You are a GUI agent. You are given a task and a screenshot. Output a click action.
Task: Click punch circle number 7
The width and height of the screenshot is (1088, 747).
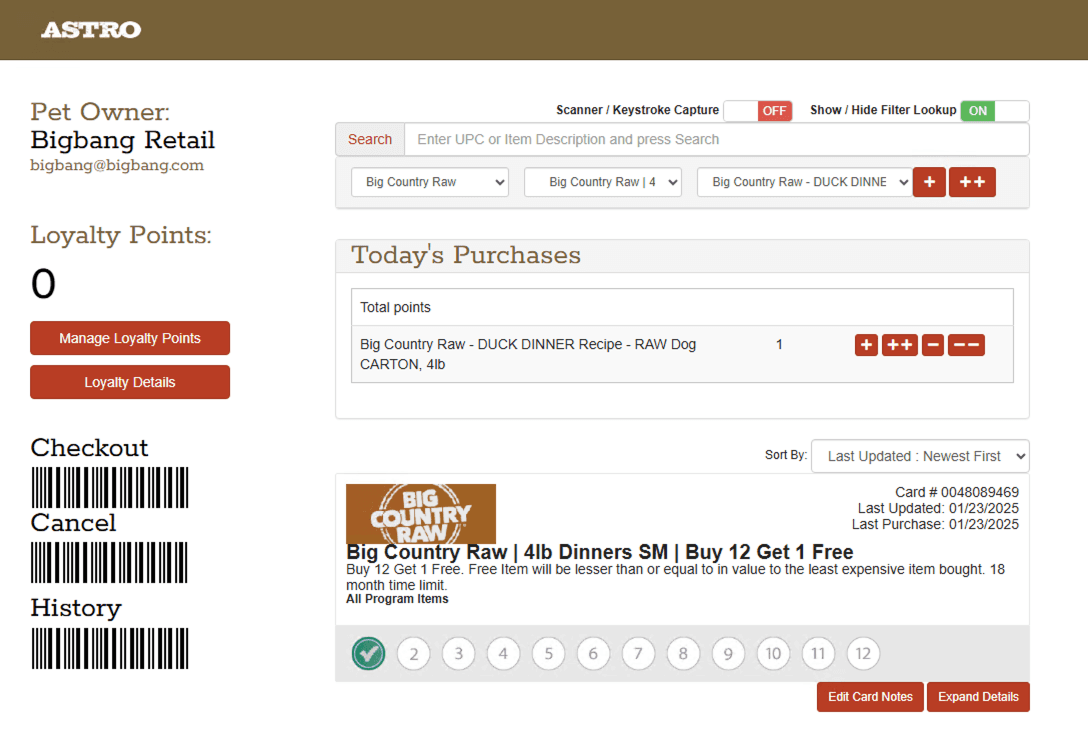tap(638, 653)
